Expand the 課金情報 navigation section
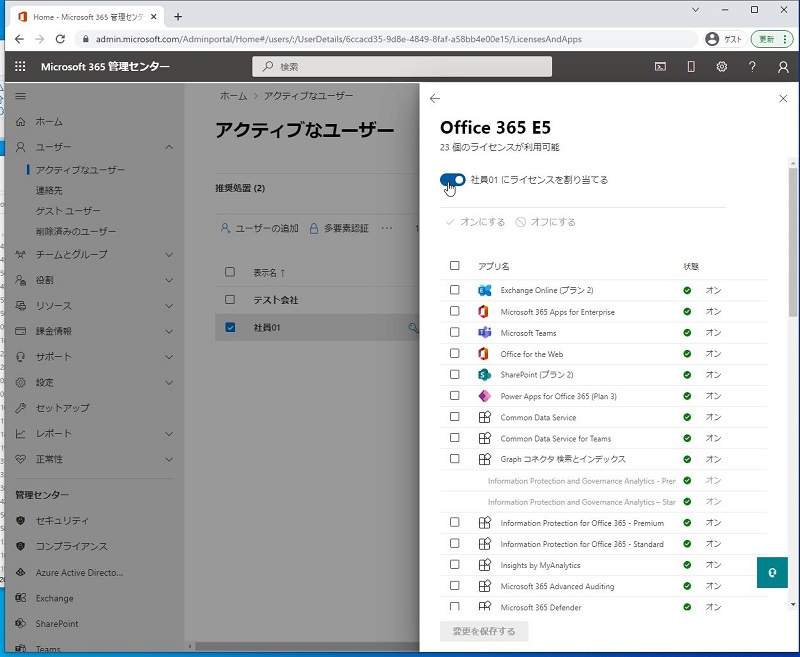This screenshot has height=657, width=800. [x=169, y=331]
